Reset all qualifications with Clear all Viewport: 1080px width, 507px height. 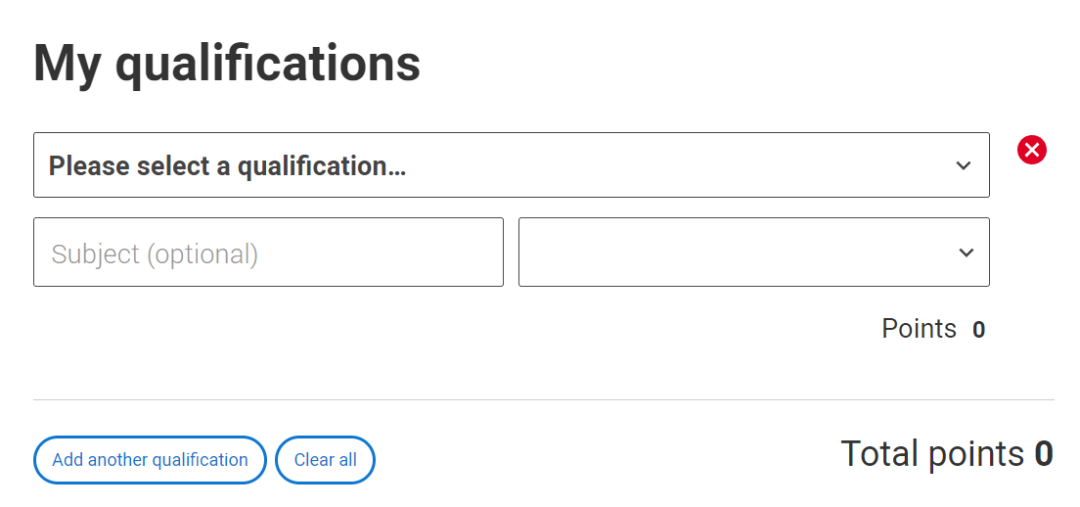(x=325, y=460)
